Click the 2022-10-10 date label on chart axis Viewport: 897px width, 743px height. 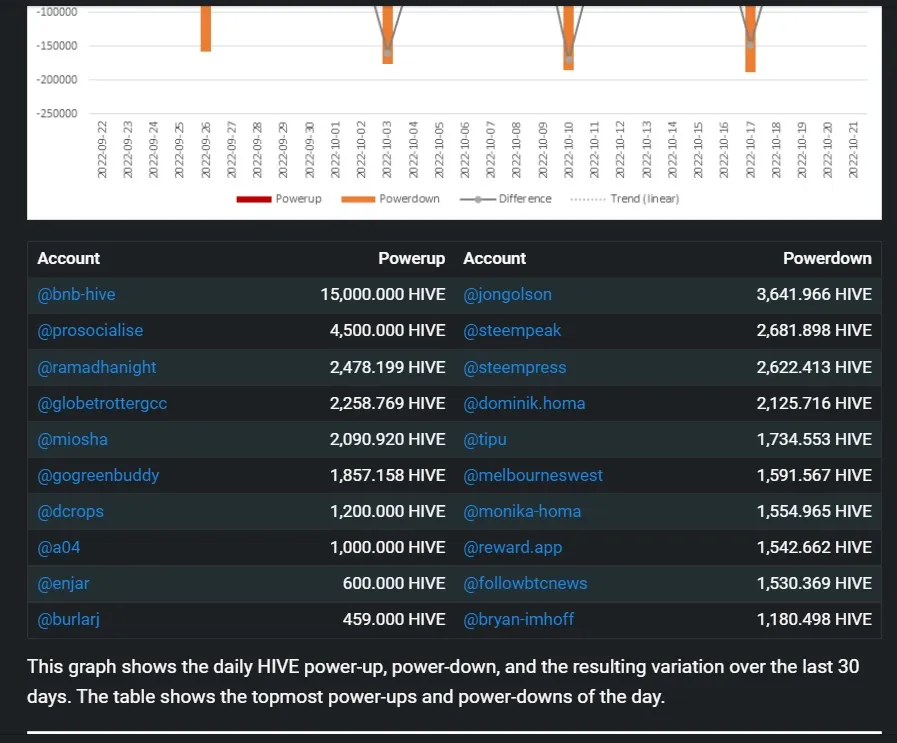coord(568,149)
